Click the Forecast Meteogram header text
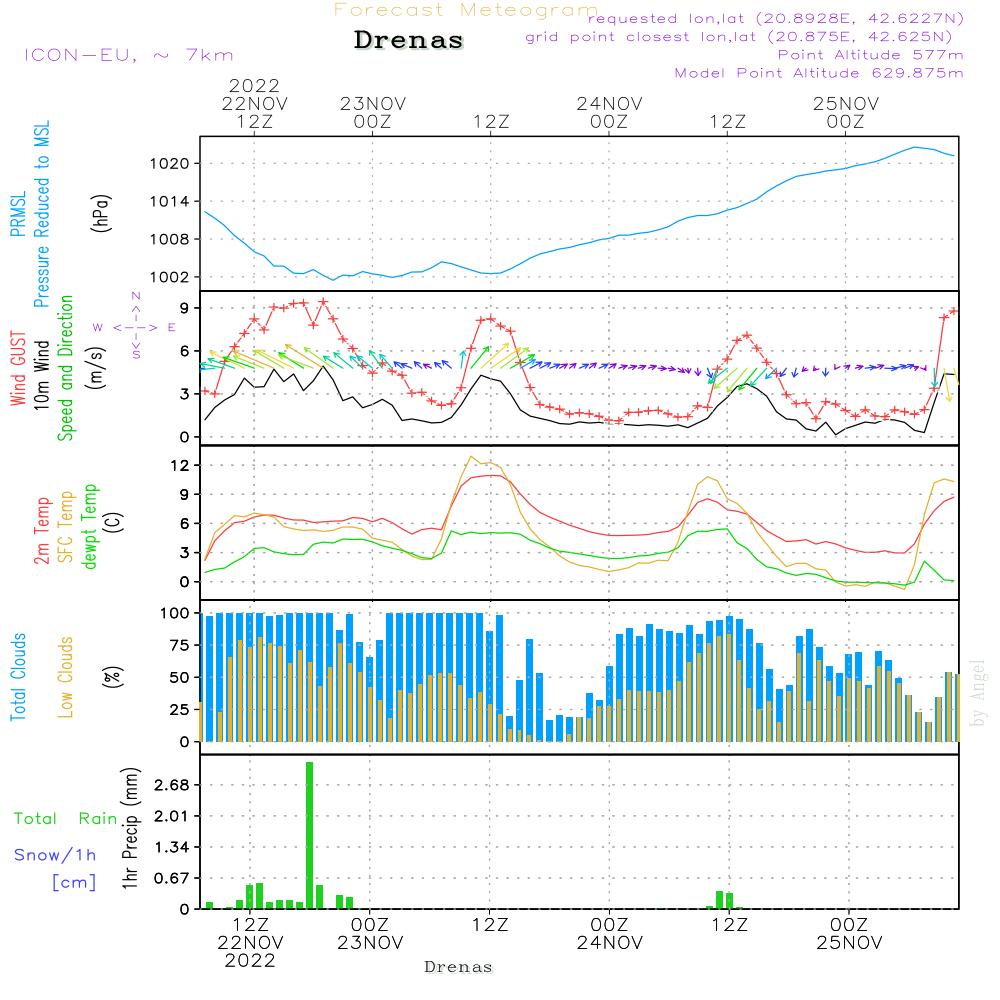The image size is (1000, 1000). 466,10
